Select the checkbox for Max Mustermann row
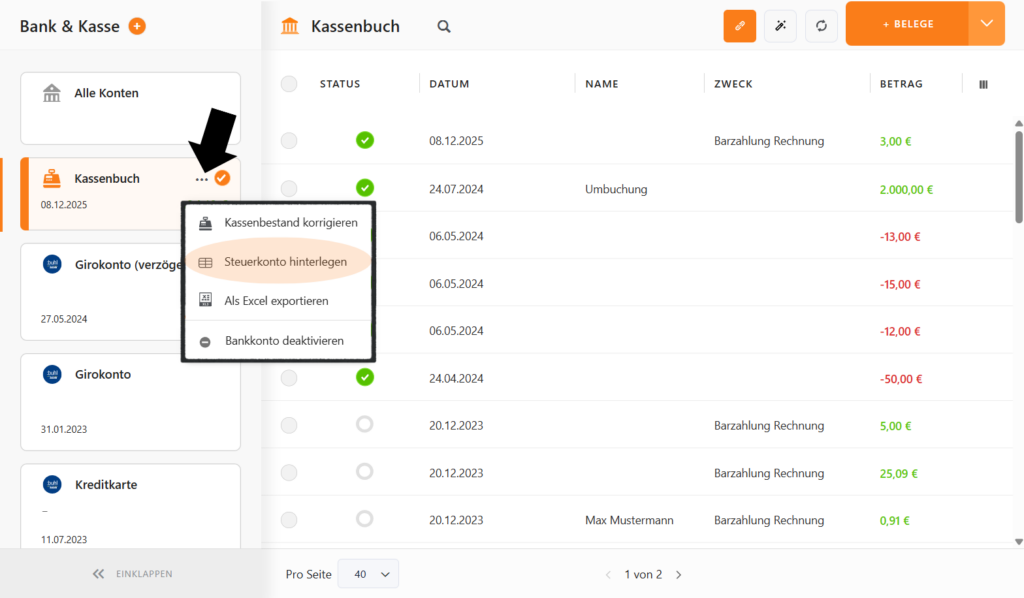The height and width of the screenshot is (598, 1024). pos(289,520)
